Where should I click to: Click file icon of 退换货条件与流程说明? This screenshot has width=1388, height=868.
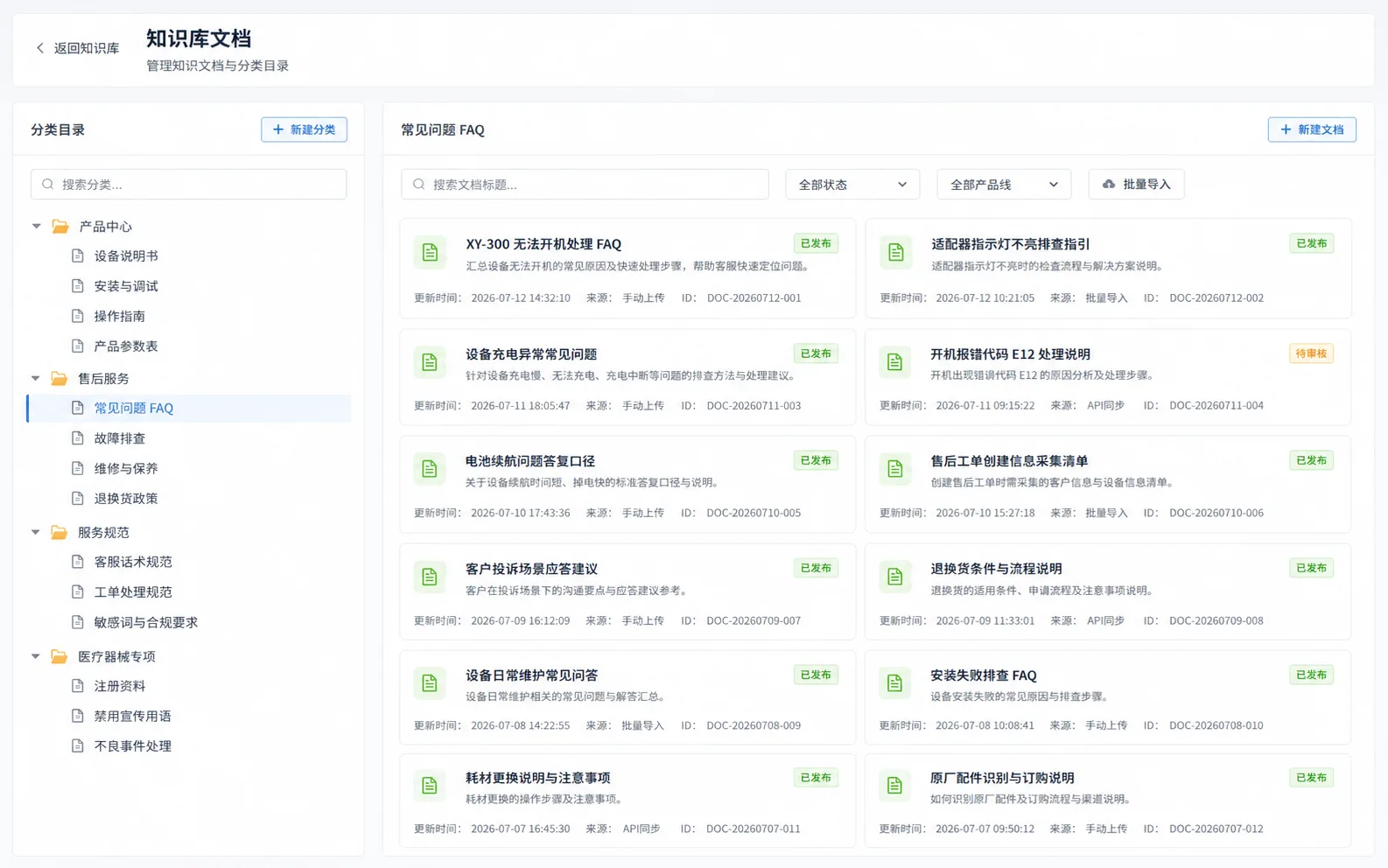(894, 577)
